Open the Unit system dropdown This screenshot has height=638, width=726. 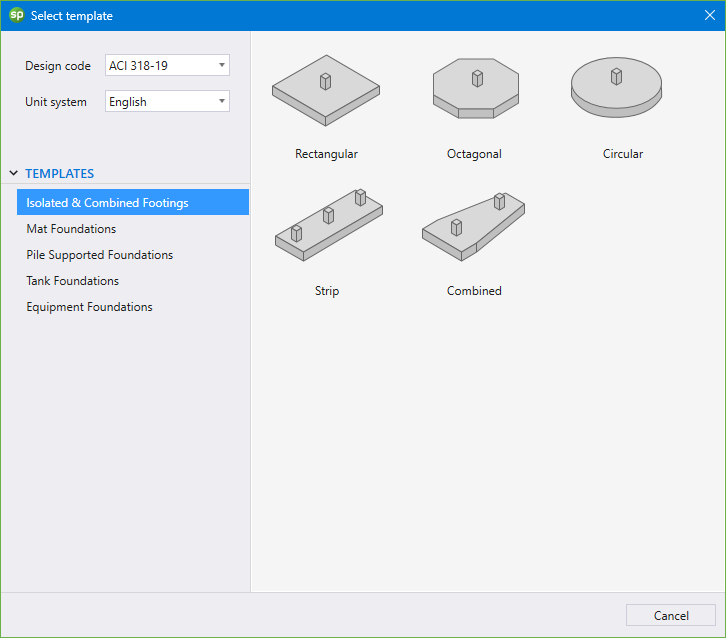pyautogui.click(x=167, y=102)
